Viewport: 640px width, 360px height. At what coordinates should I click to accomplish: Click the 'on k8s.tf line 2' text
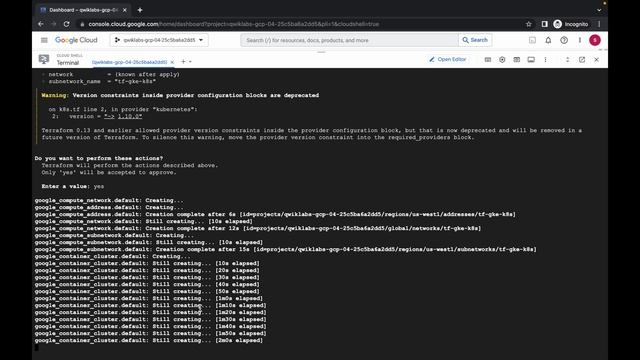click(123, 109)
